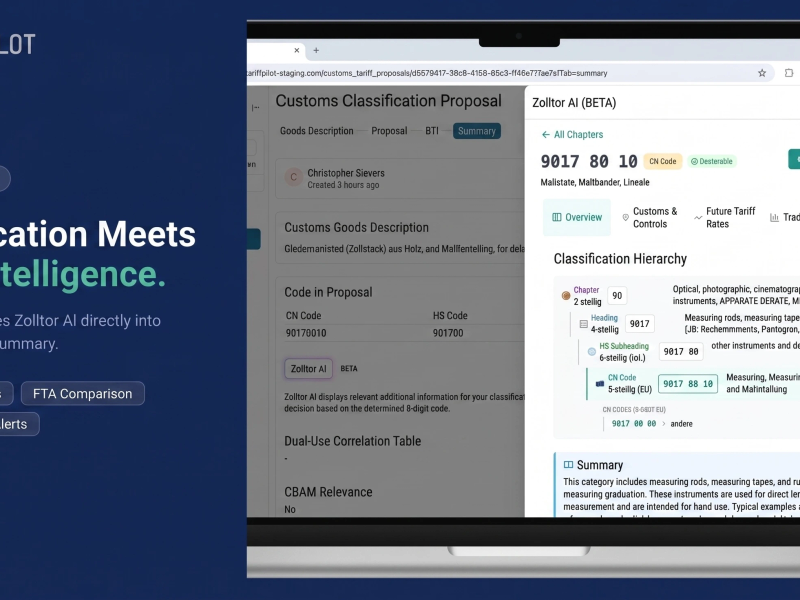Image resolution: width=800 pixels, height=600 pixels.
Task: Open the Future Tariff Rates tab
Action: point(725,217)
